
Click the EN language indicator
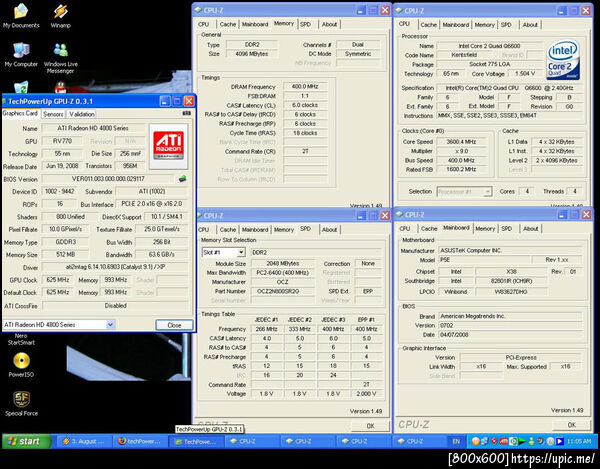point(457,441)
